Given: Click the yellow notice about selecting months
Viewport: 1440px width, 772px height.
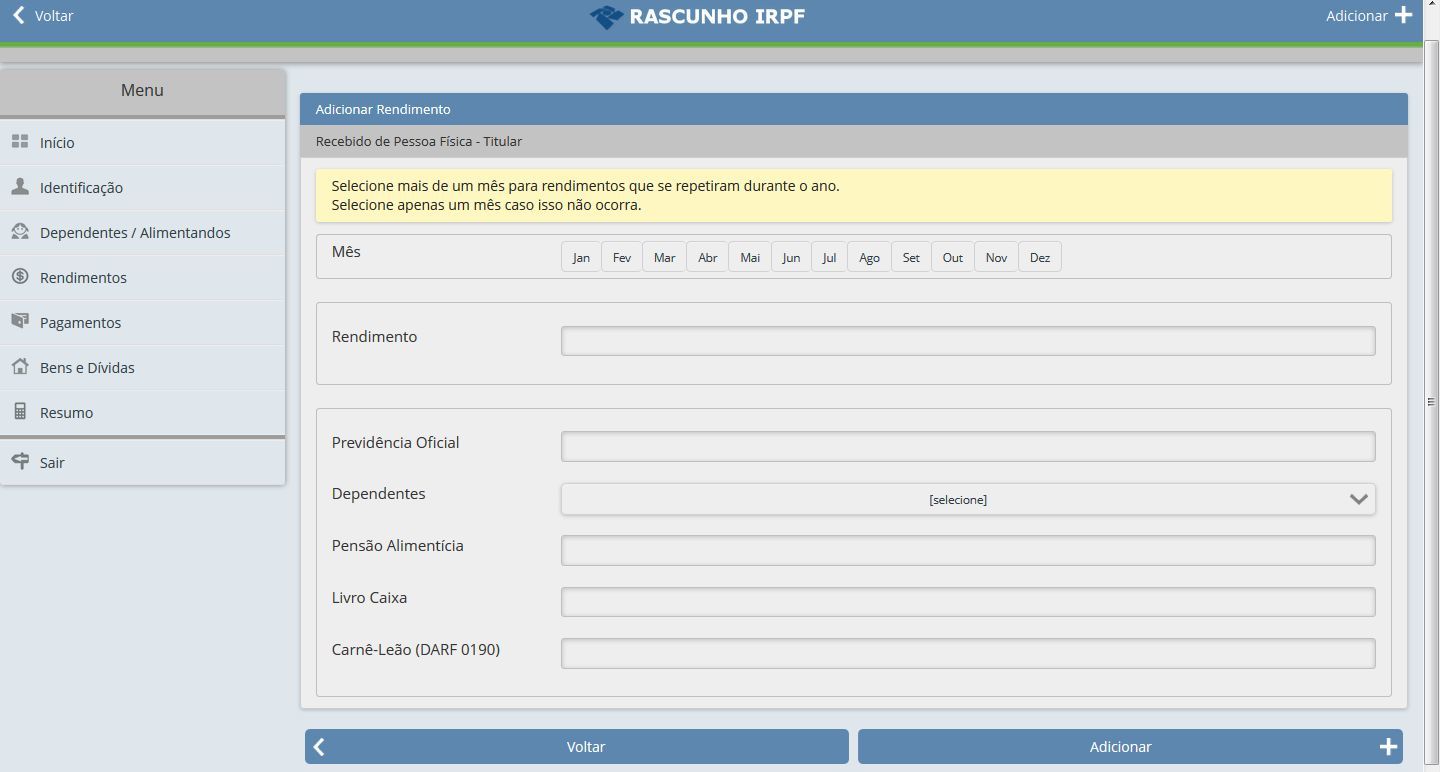Looking at the screenshot, I should (x=854, y=196).
